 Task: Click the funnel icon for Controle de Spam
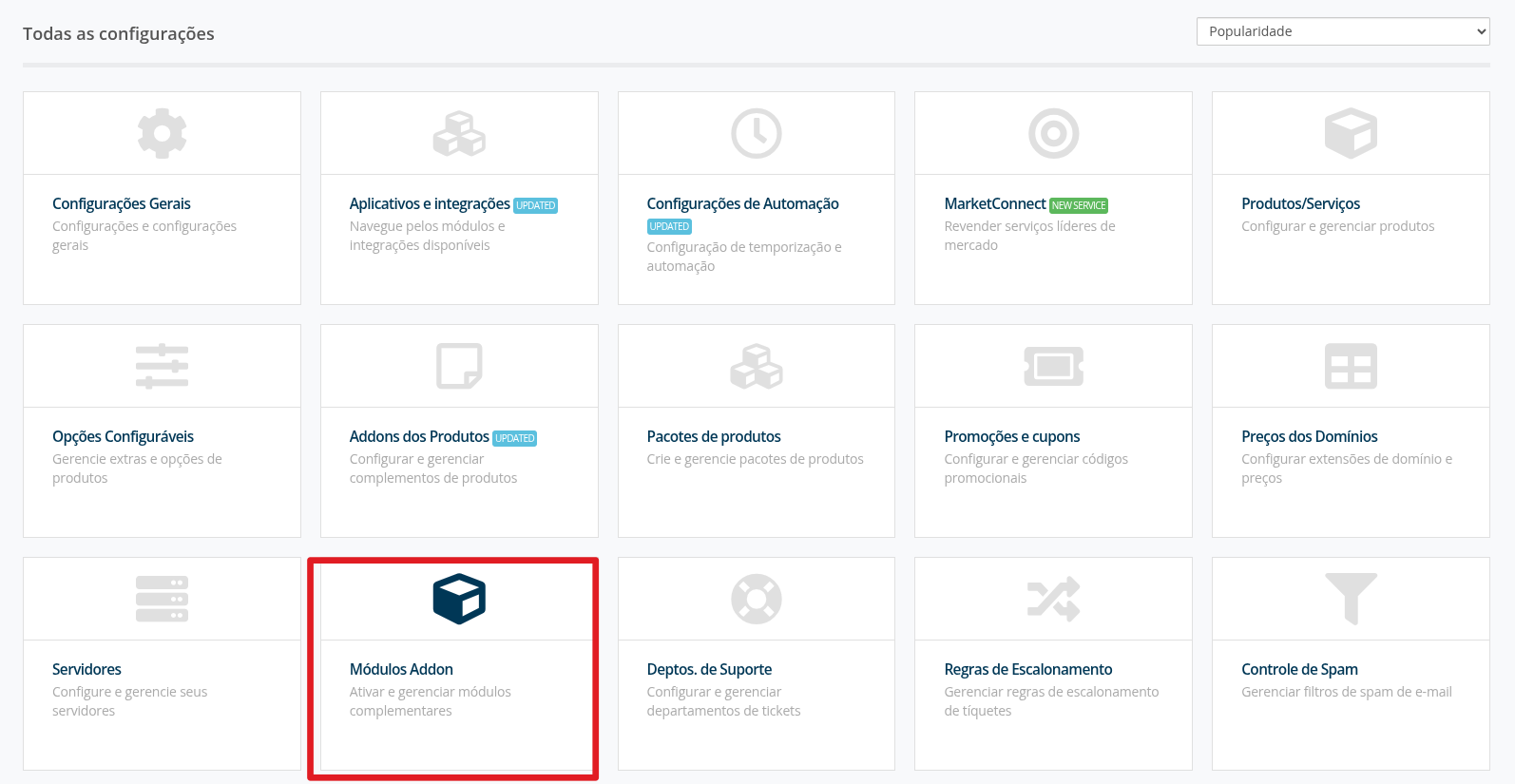(1351, 599)
